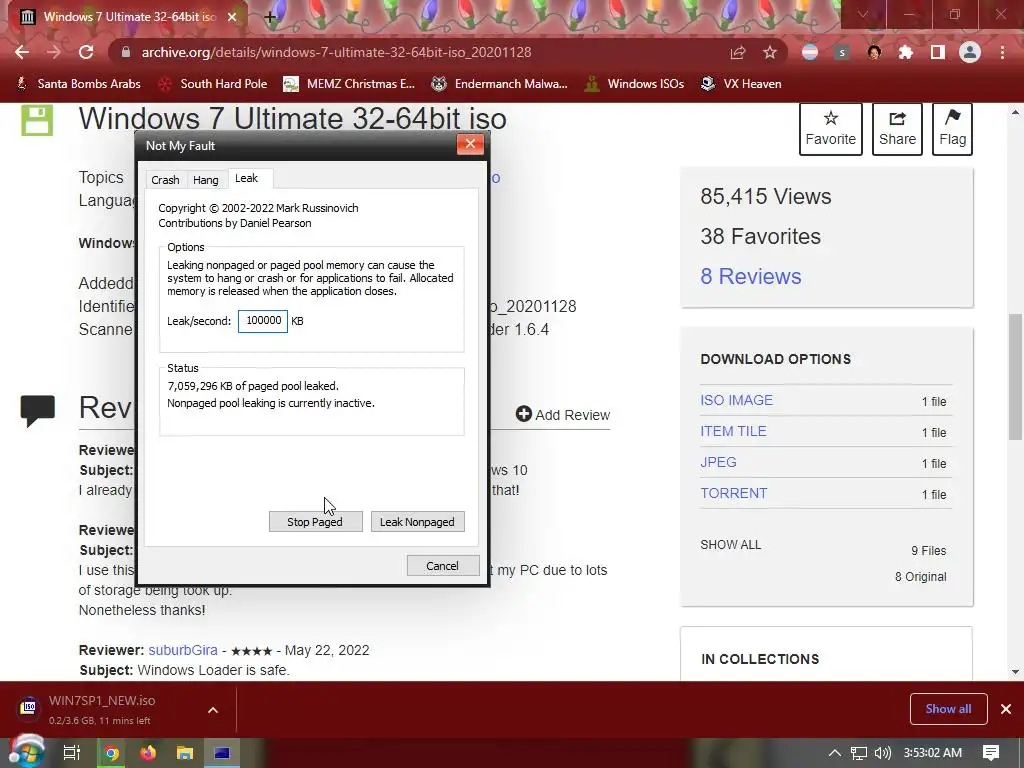1024x768 pixels.
Task: Open the Chrome profile avatar
Action: 970,52
